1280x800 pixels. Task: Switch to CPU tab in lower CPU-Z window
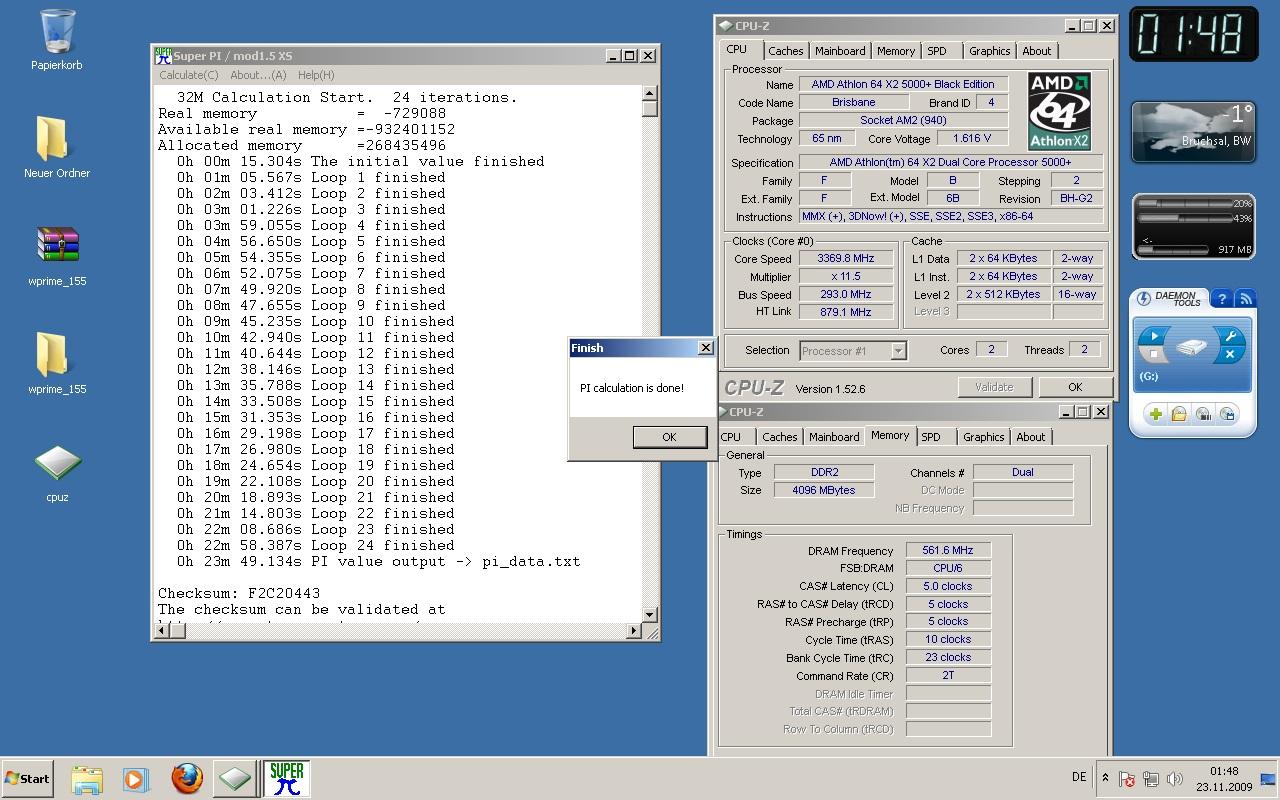click(x=731, y=437)
